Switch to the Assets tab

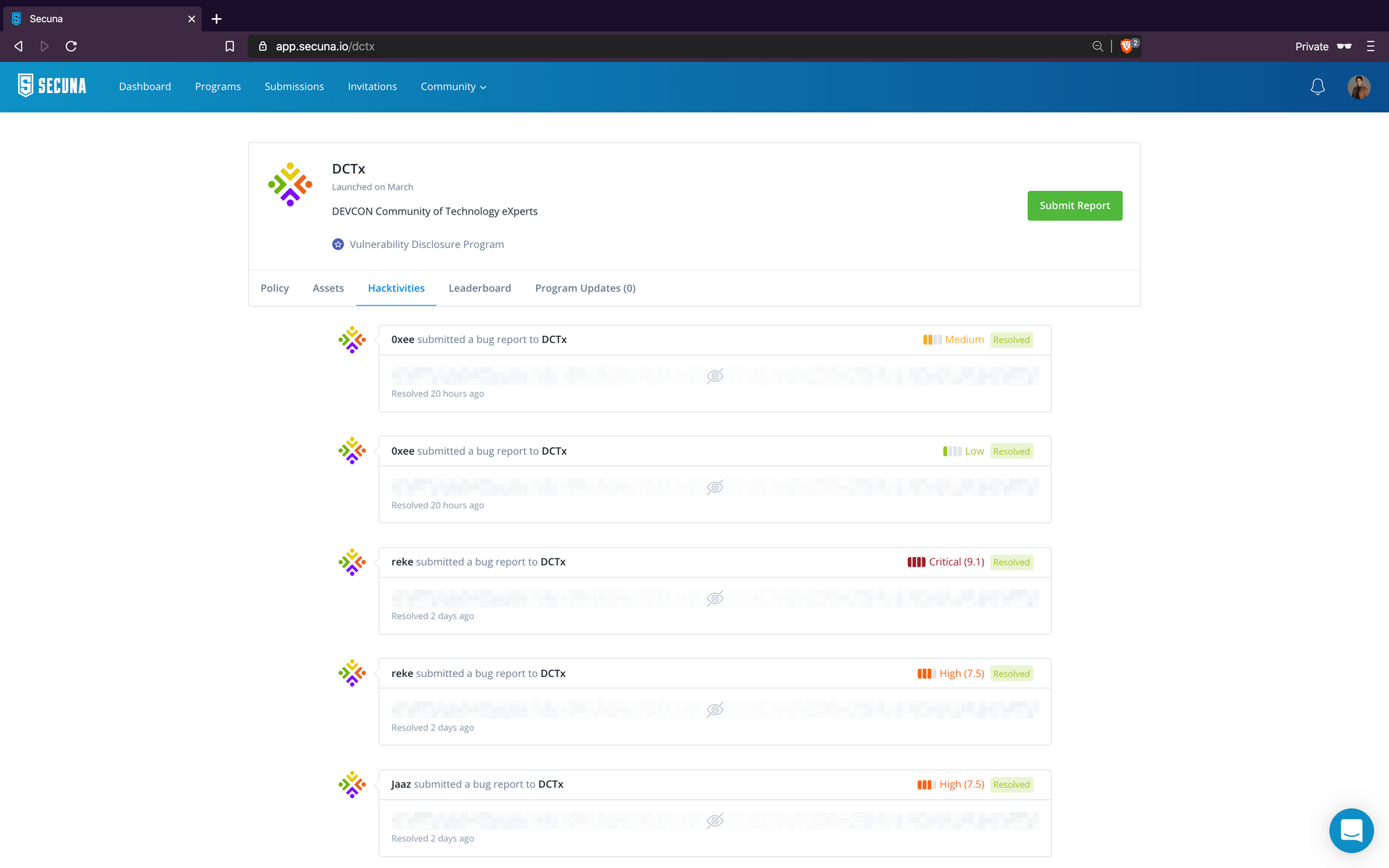pos(328,288)
